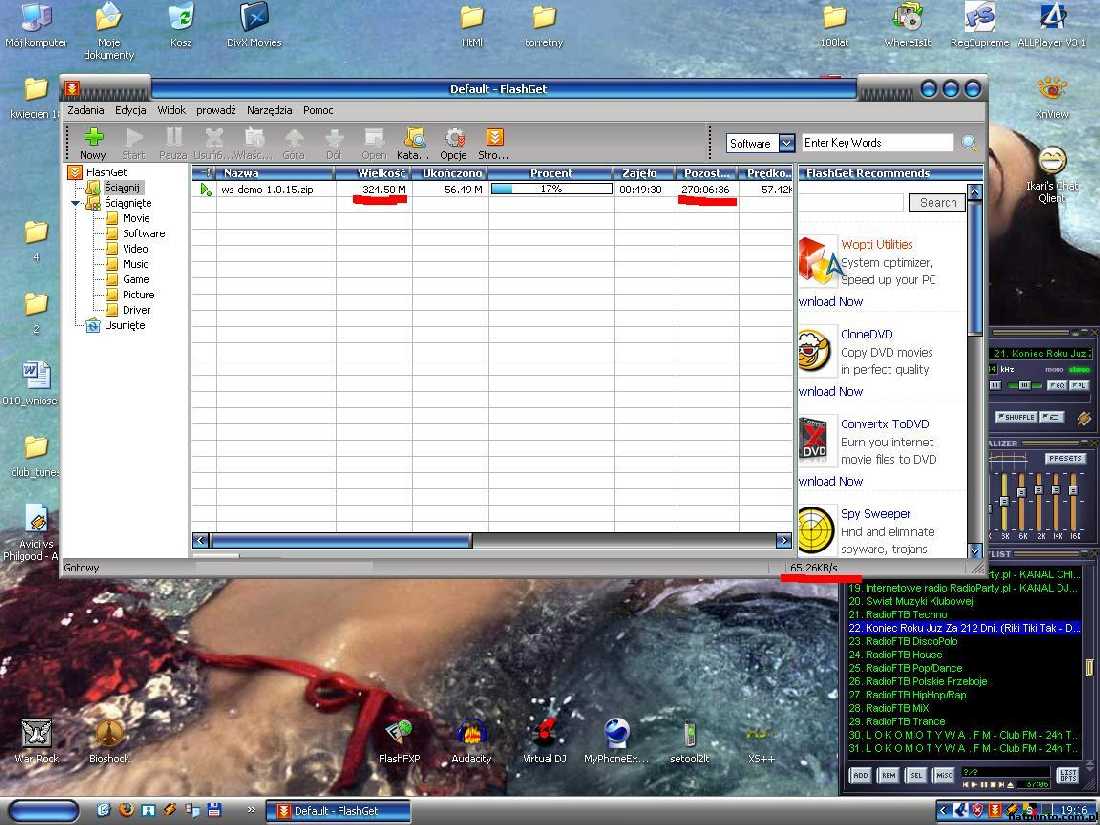Image resolution: width=1100 pixels, height=825 pixels.
Task: Select the Software category folder
Action: pyautogui.click(x=136, y=234)
